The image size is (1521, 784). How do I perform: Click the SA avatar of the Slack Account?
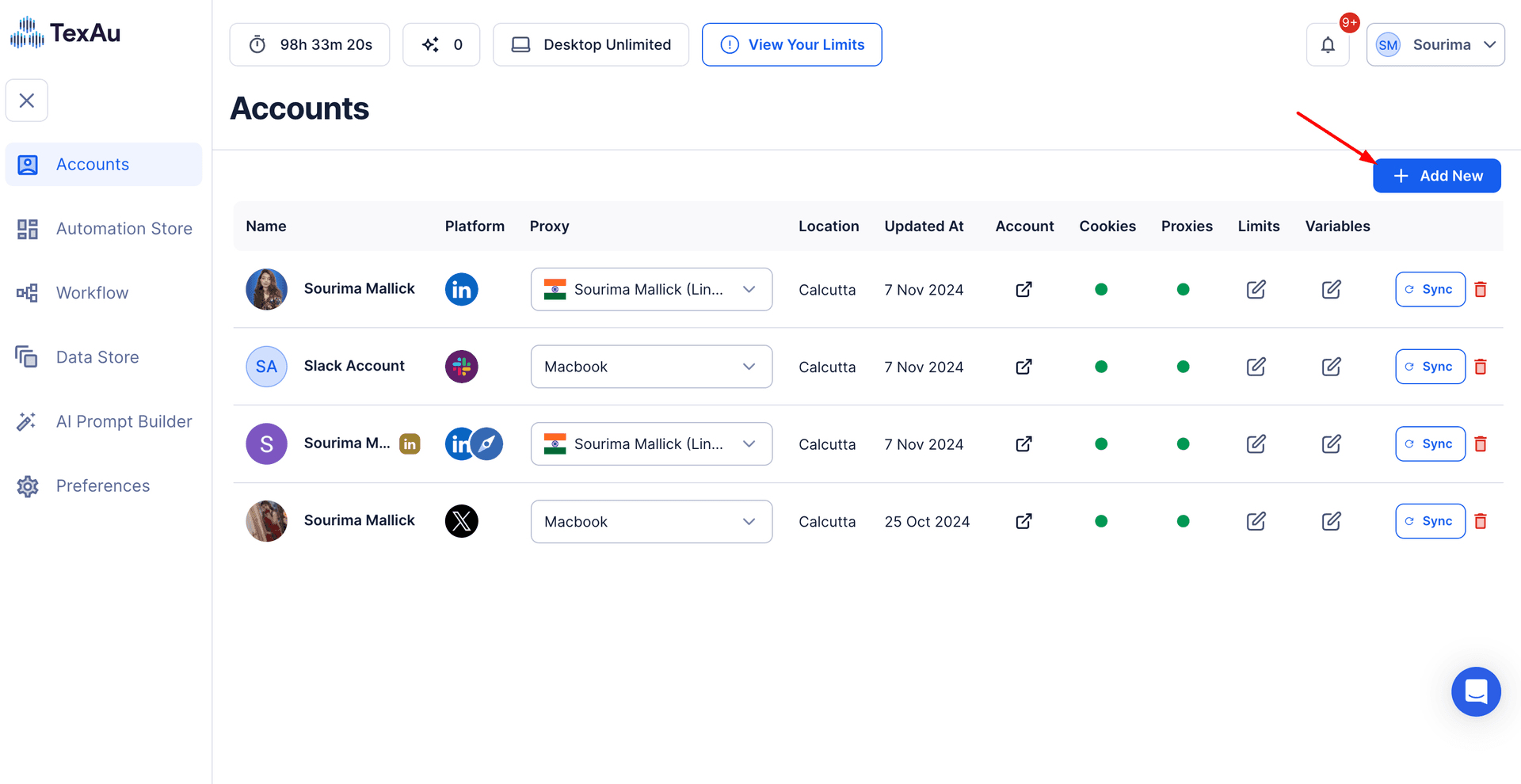coord(266,367)
